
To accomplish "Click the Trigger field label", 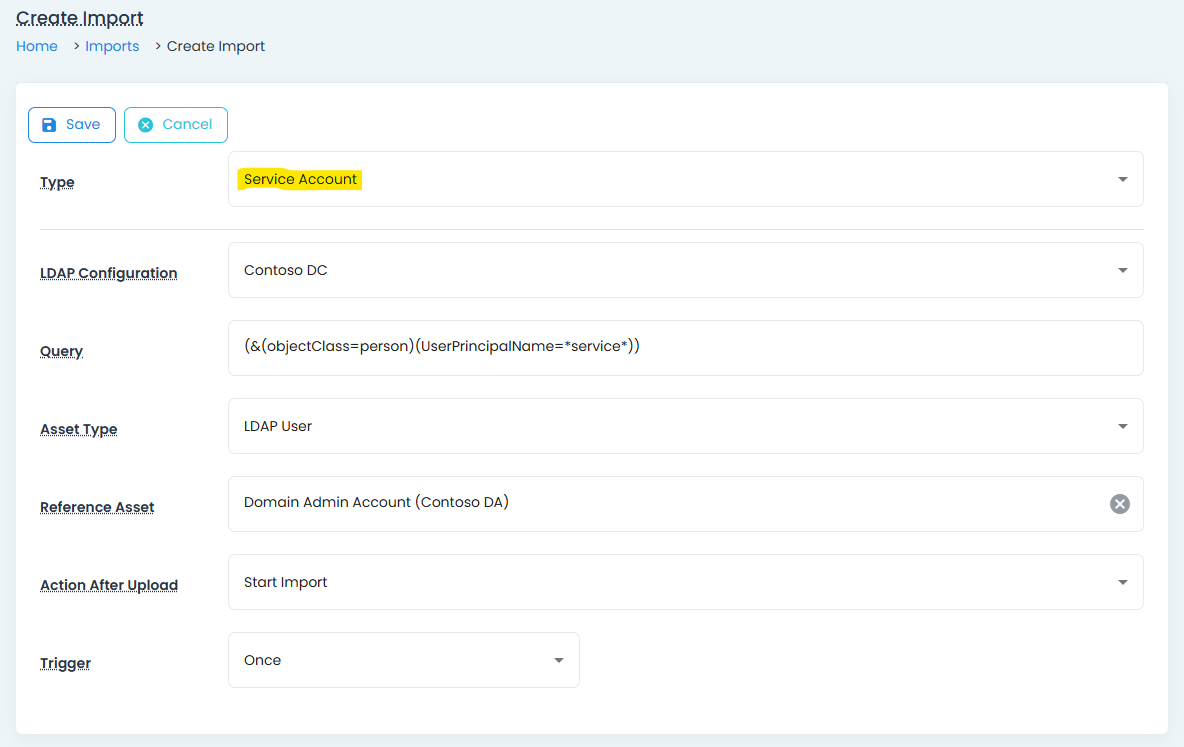I will tap(65, 663).
